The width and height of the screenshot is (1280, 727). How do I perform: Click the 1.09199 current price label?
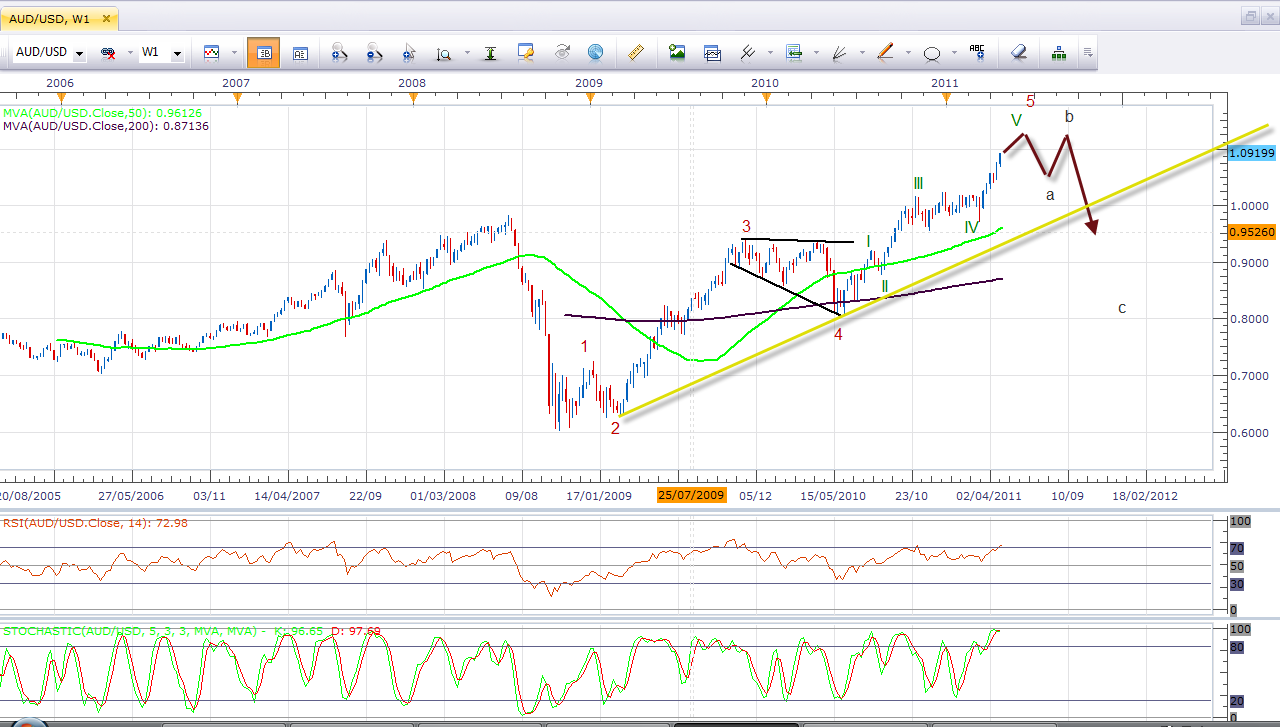(x=1250, y=153)
